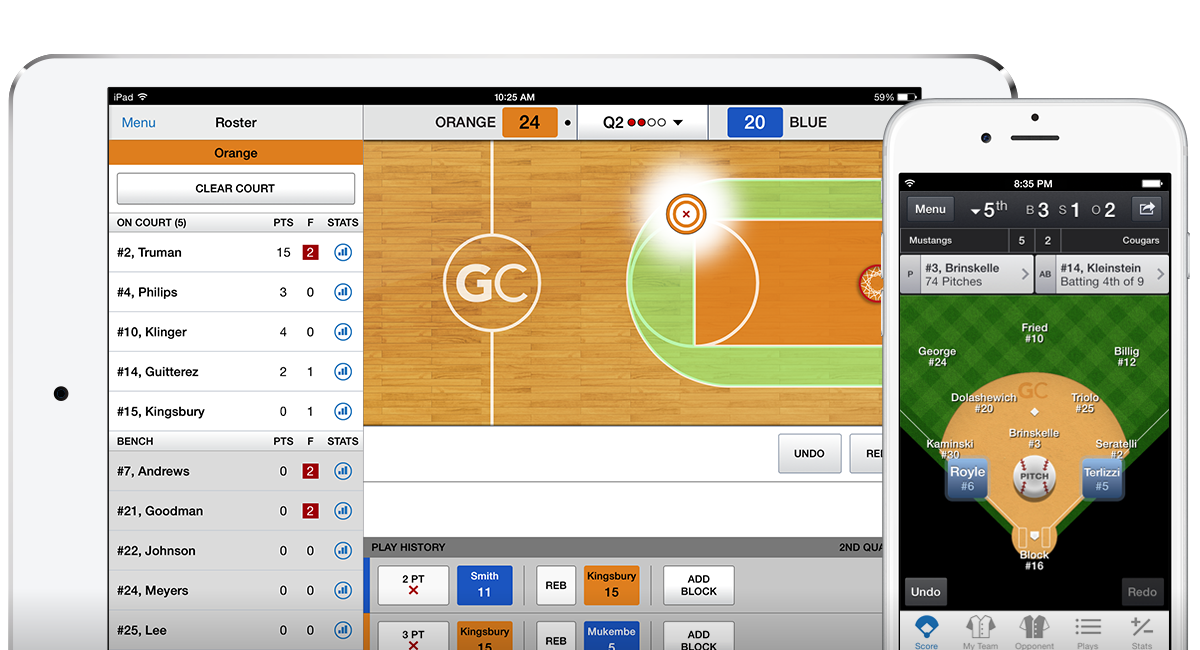Click the 2 PT missed shot button
This screenshot has height=650, width=1200.
(x=413, y=585)
